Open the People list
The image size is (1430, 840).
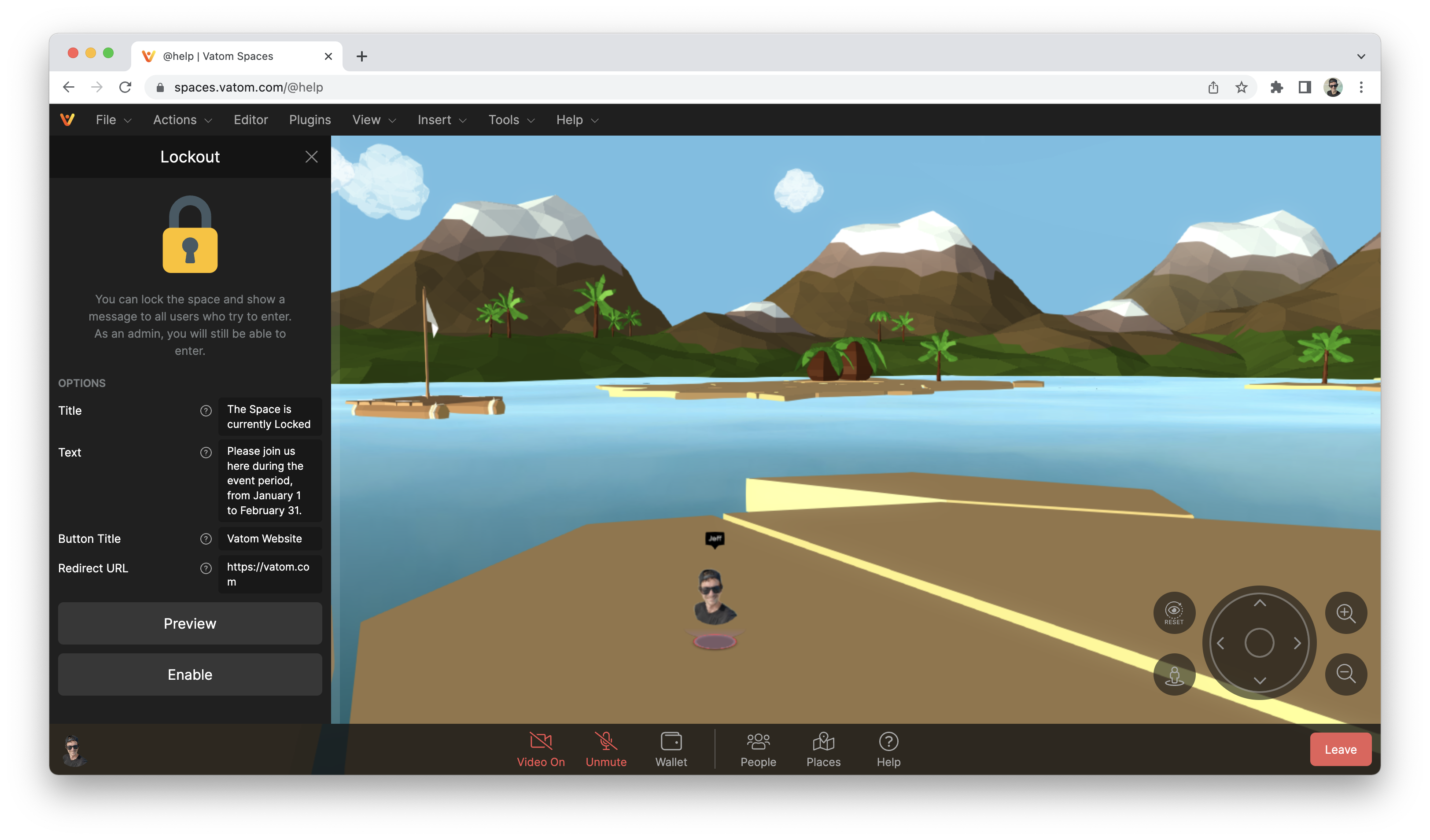(758, 749)
